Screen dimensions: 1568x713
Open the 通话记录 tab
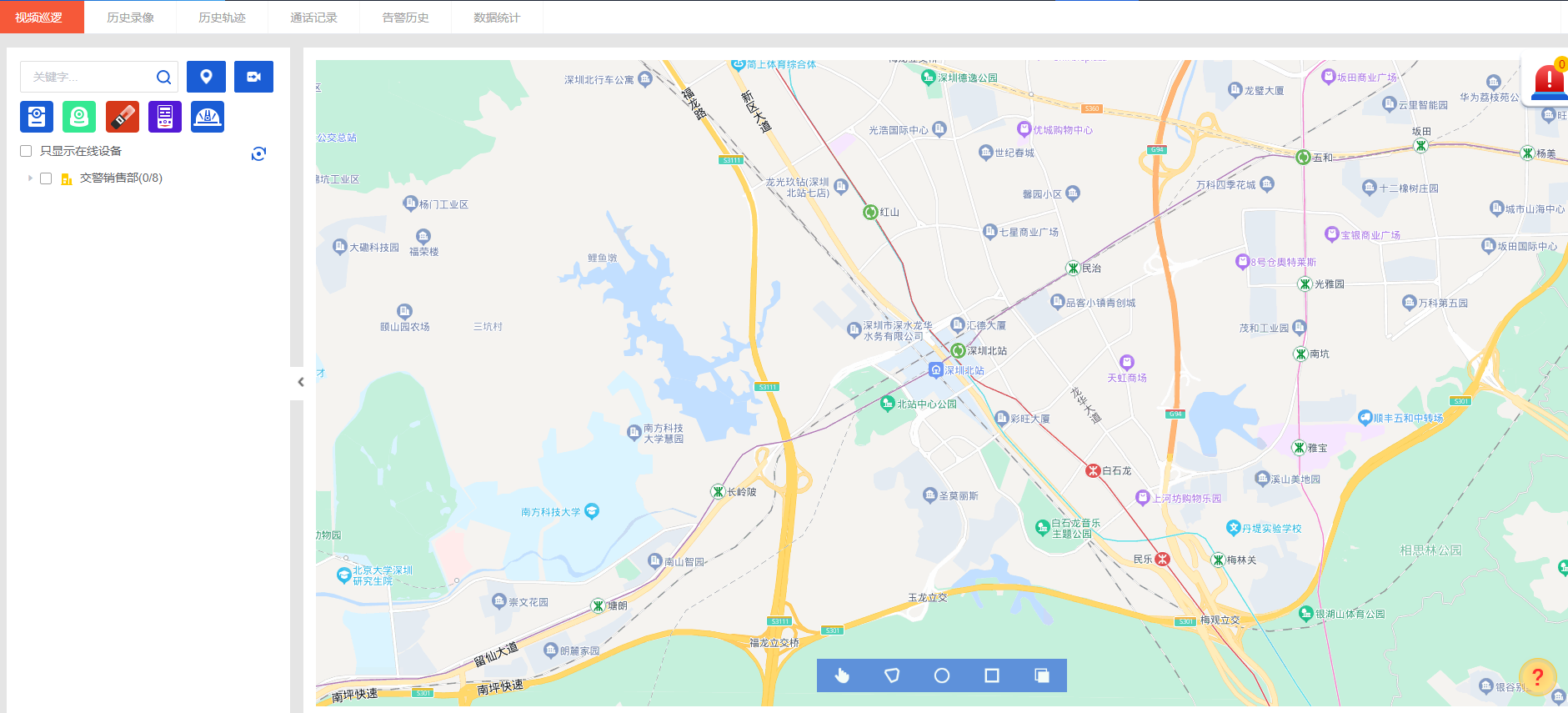313,18
